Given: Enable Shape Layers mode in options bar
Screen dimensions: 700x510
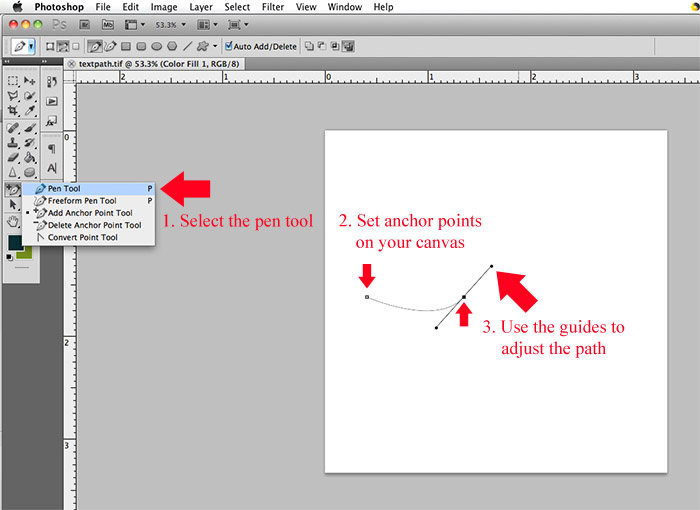Looking at the screenshot, I should coord(50,46).
